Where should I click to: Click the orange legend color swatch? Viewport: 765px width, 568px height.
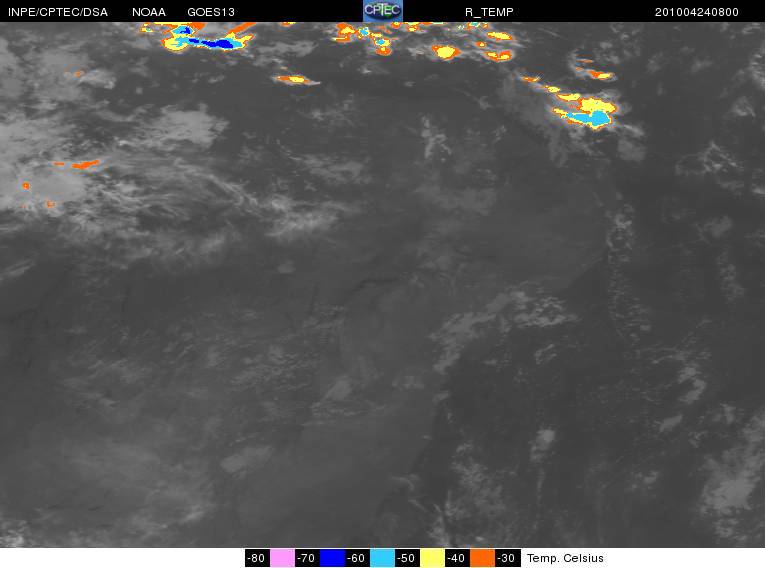(x=483, y=558)
